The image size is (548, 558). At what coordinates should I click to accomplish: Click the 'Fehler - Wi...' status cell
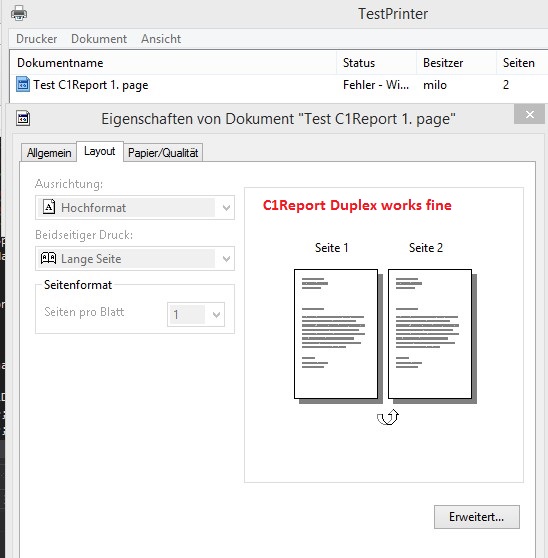click(x=376, y=85)
